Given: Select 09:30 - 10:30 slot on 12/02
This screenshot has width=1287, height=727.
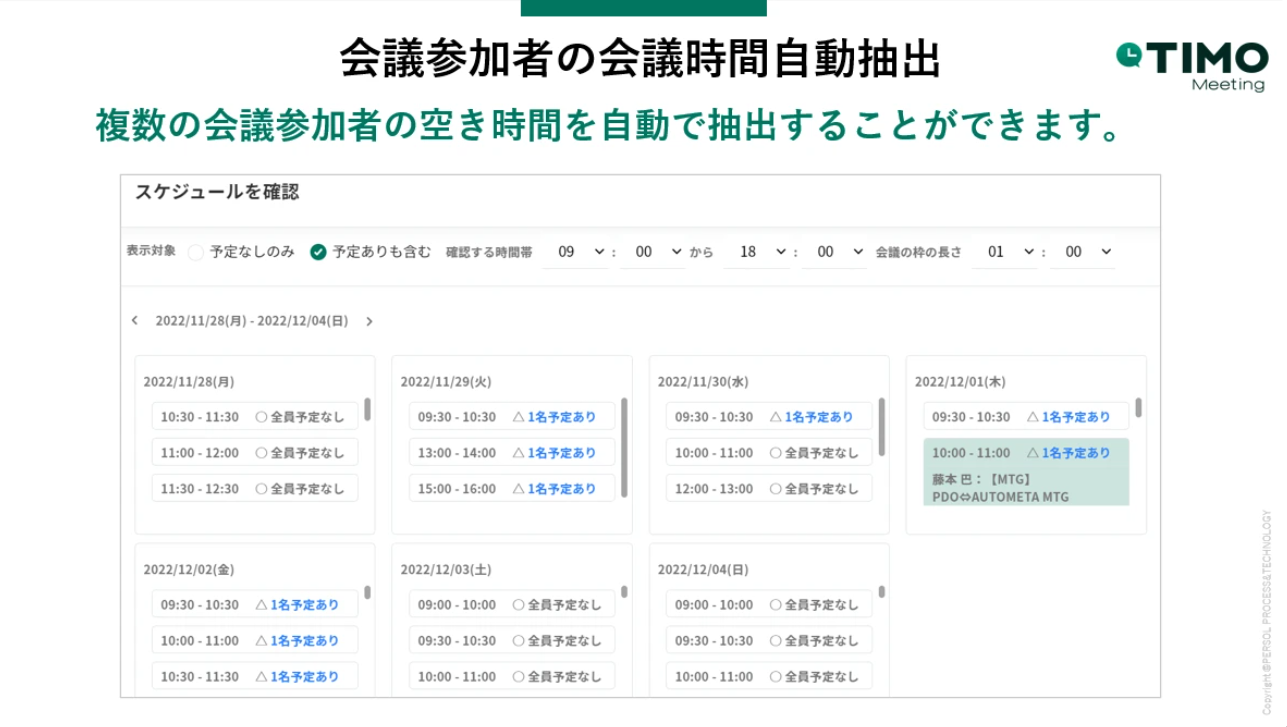Looking at the screenshot, I should pos(255,605).
